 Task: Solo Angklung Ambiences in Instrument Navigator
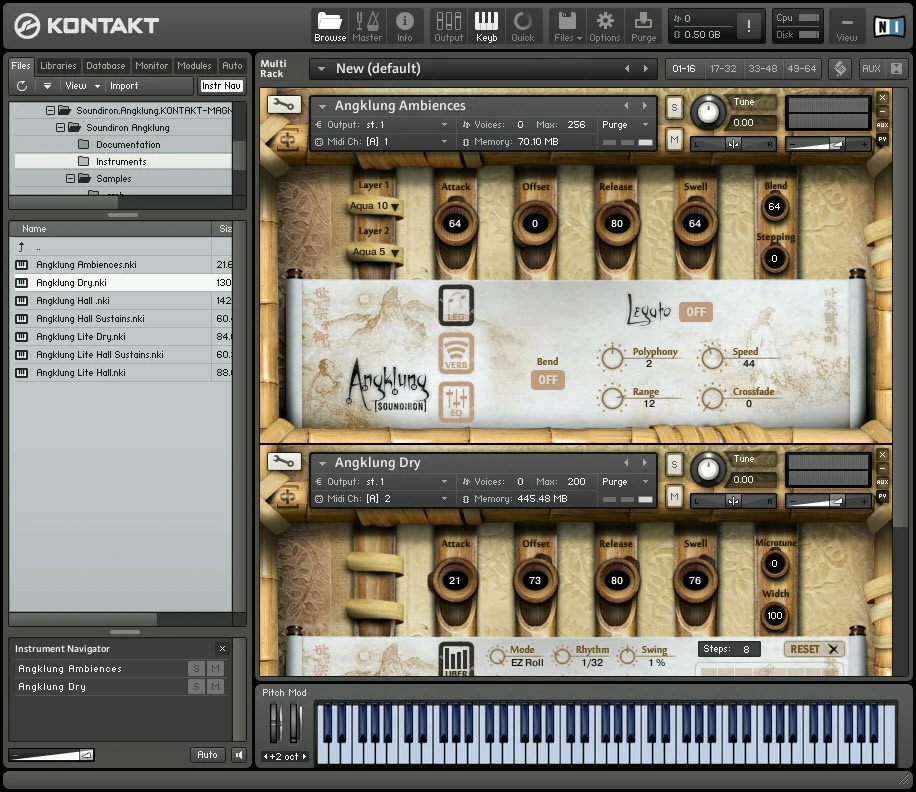coord(196,669)
